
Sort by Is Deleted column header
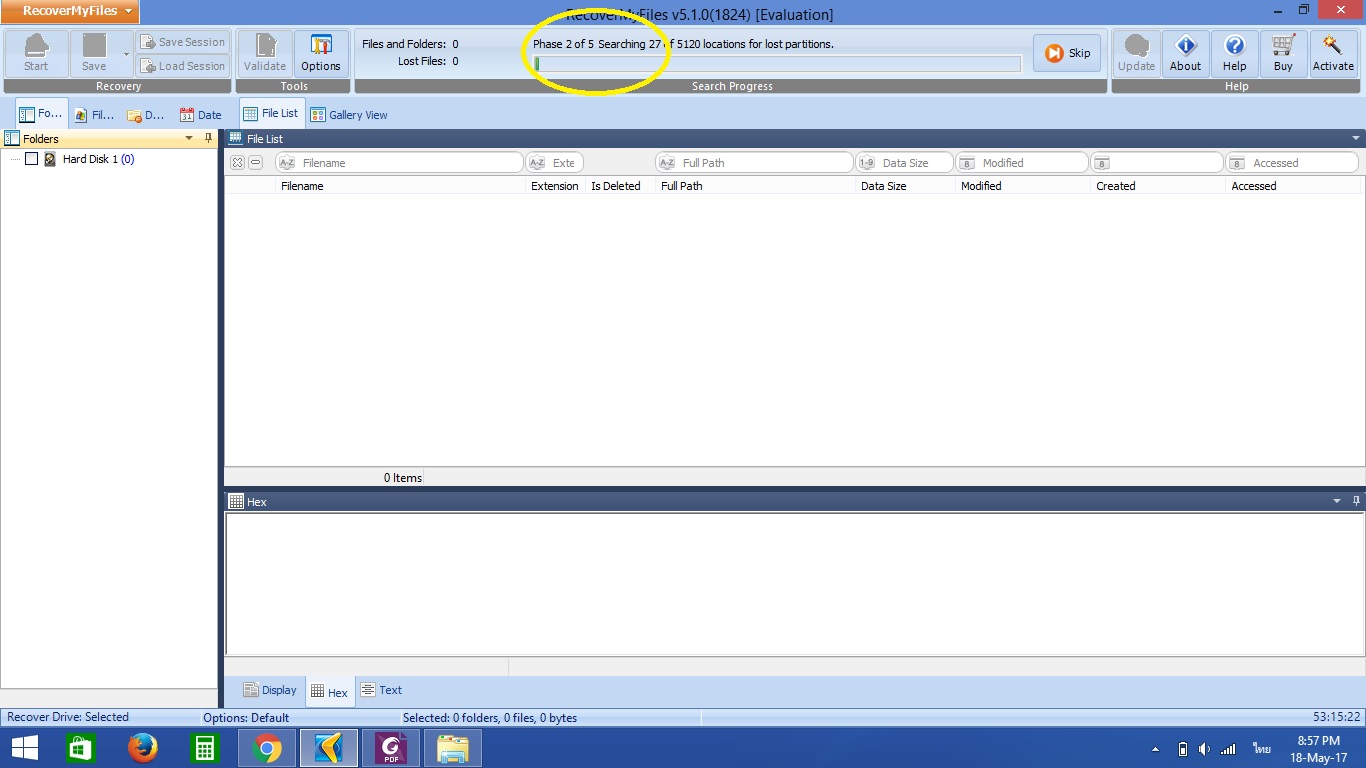point(620,186)
